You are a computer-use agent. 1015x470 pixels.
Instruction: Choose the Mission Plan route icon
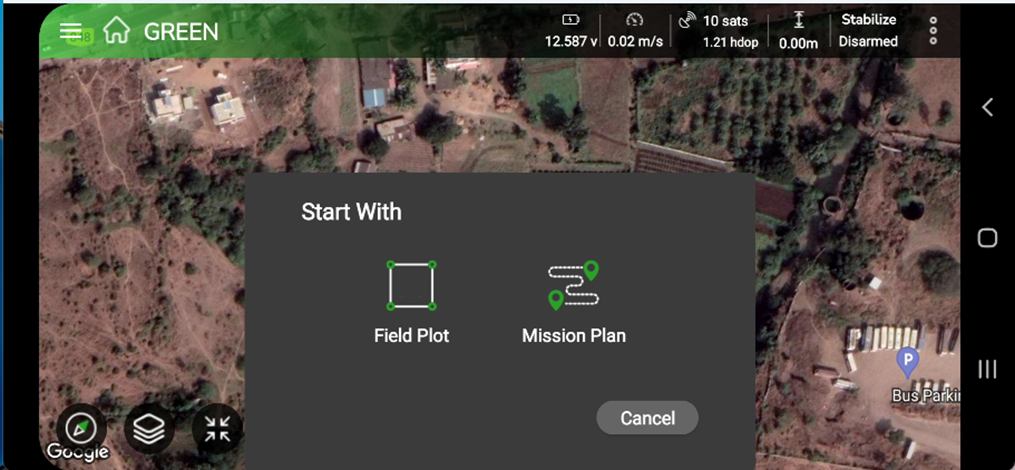point(574,285)
